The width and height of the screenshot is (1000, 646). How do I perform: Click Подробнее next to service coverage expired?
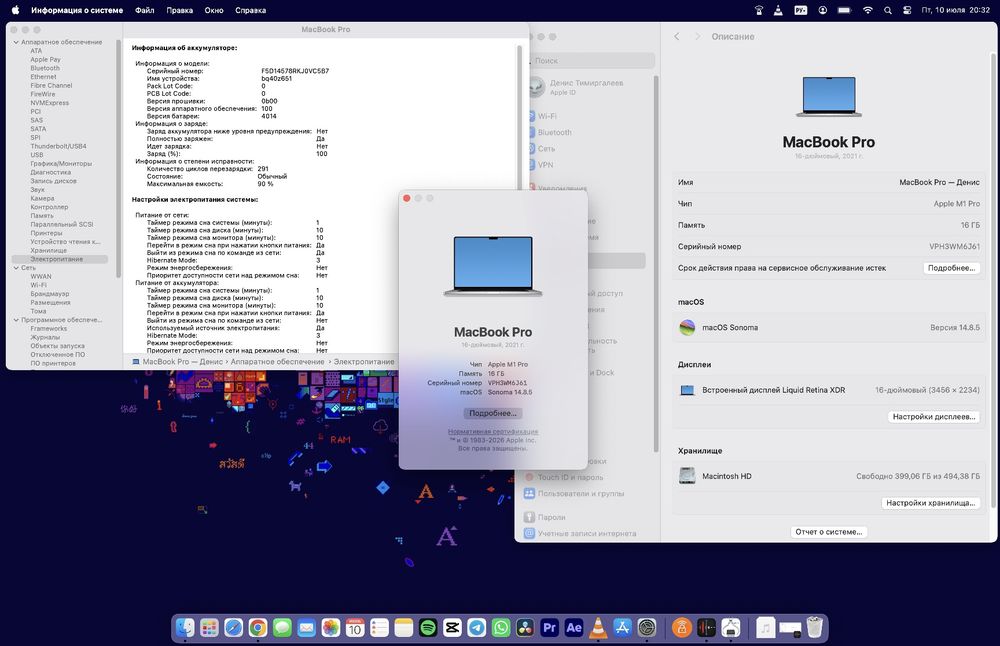(952, 268)
